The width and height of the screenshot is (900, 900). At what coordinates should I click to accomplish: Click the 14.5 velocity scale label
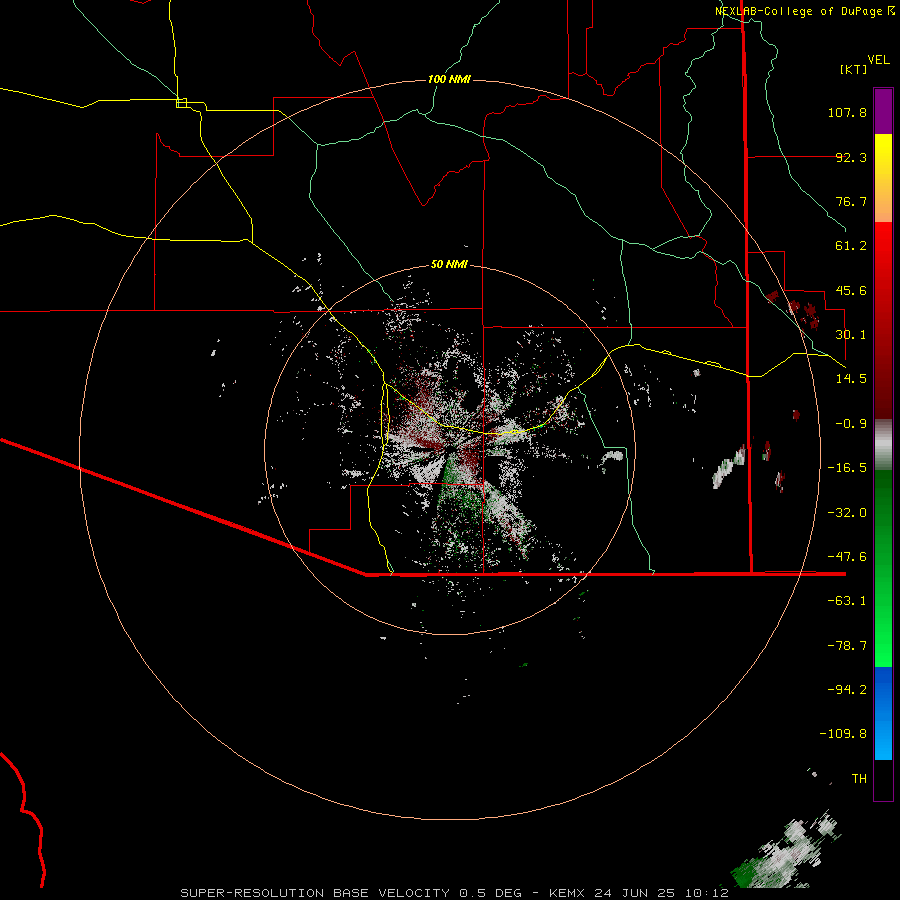coord(851,379)
